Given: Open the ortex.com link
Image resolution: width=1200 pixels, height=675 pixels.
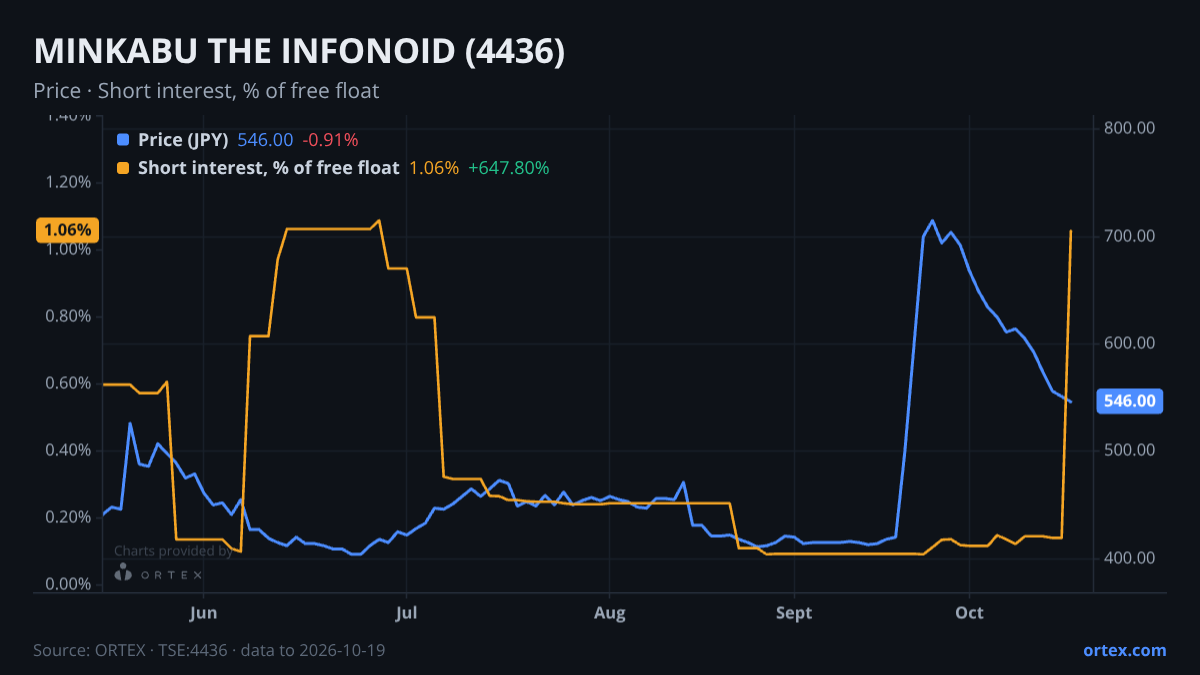Looking at the screenshot, I should (1125, 650).
